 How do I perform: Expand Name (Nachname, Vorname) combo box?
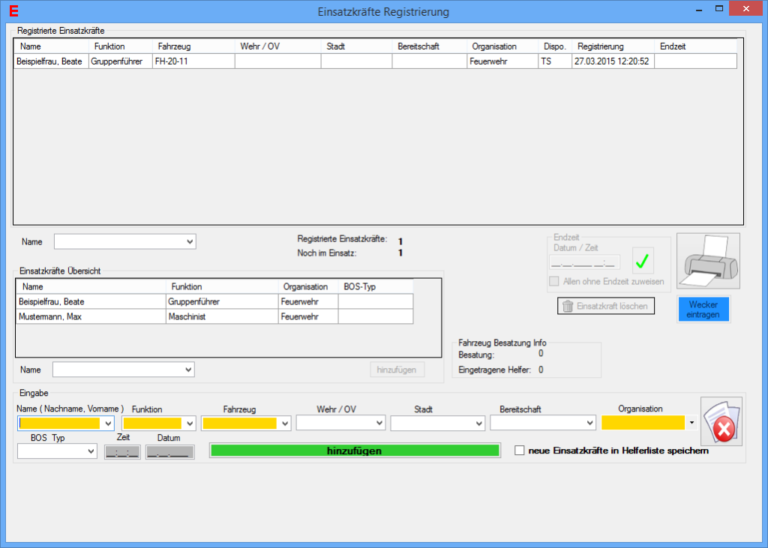click(108, 423)
